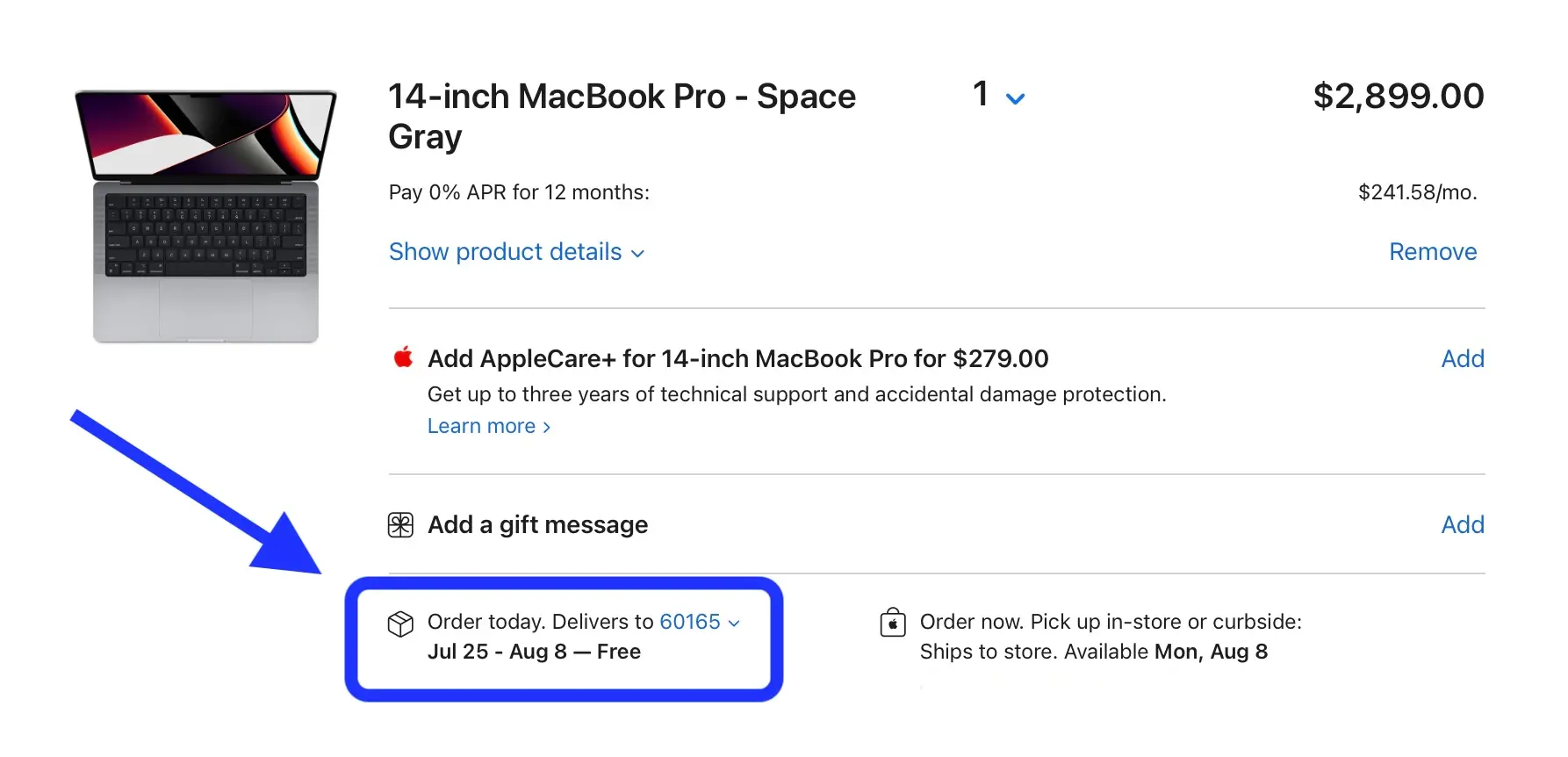
Task: Click the in-store or curbside pickup text
Action: coord(1110,622)
